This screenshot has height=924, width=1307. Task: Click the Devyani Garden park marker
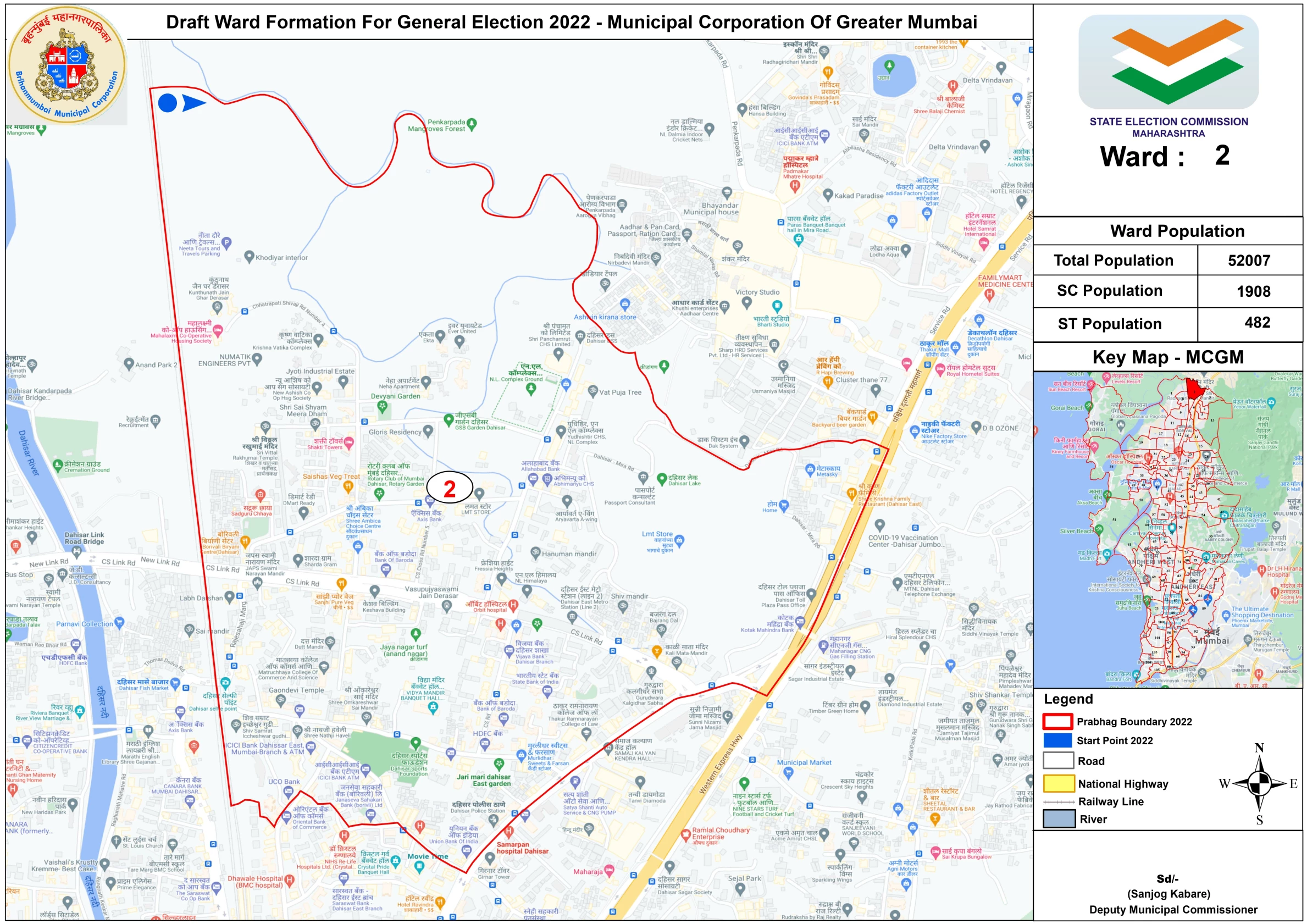pyautogui.click(x=382, y=406)
